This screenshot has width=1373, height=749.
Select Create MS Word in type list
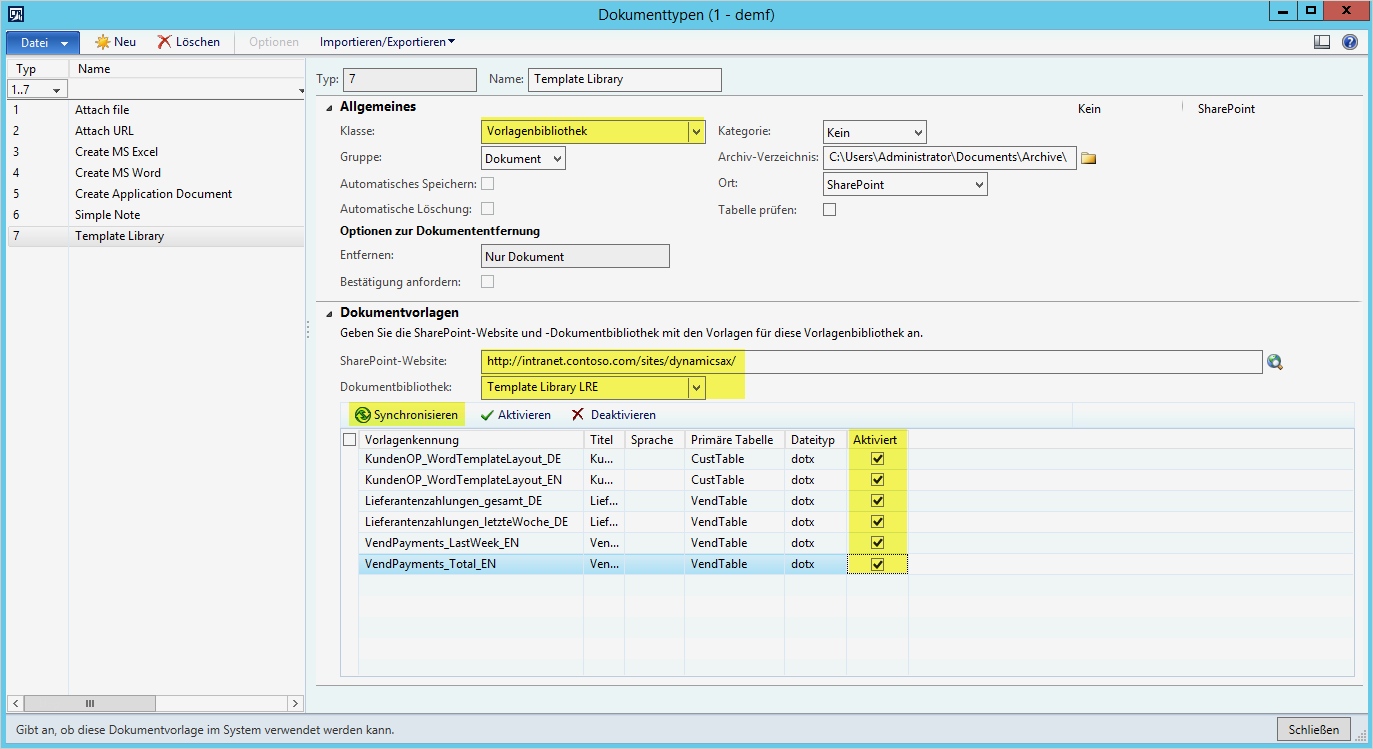pyautogui.click(x=118, y=173)
